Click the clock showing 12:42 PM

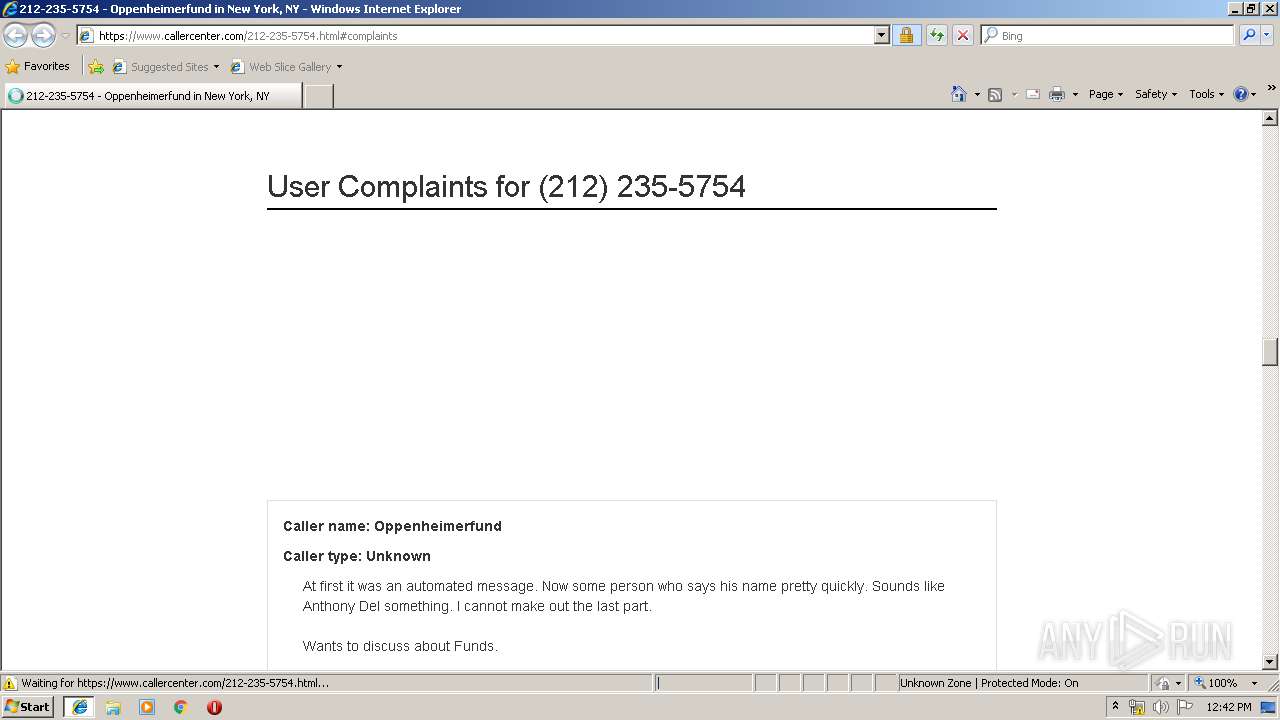click(1229, 707)
